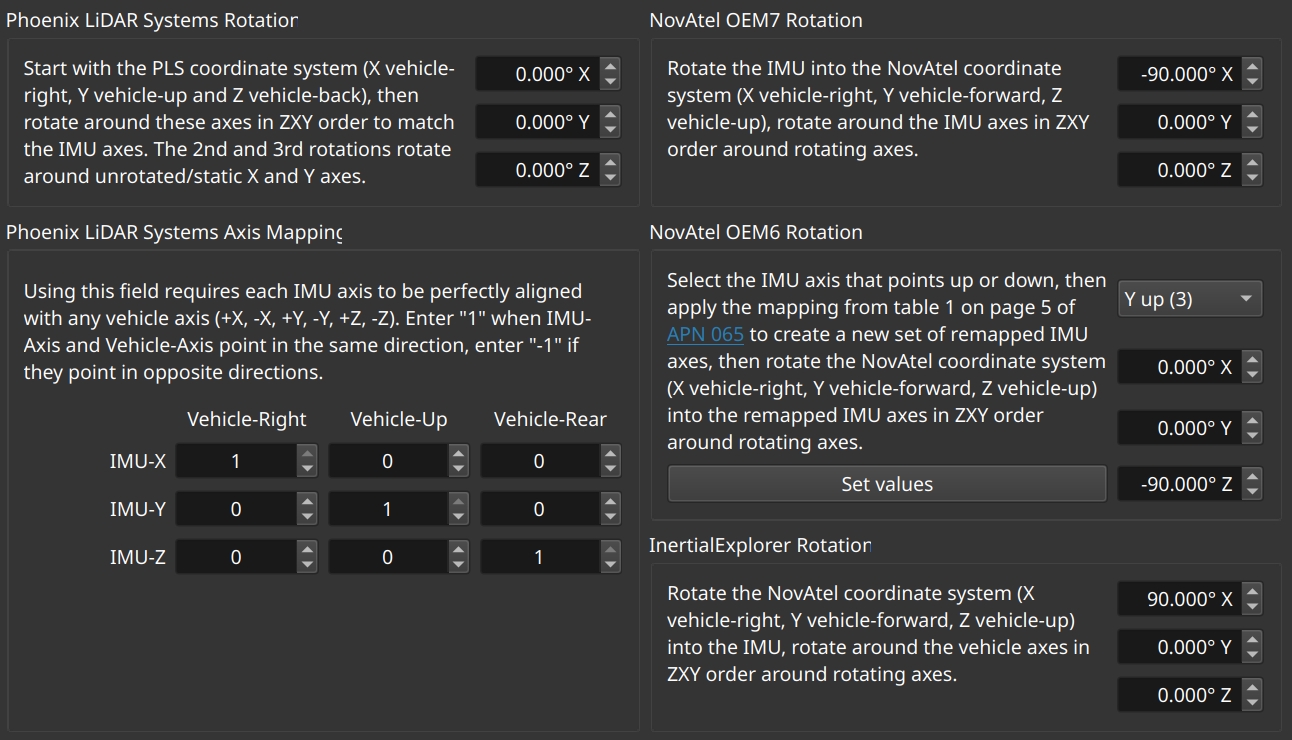Decrease IMU-Y Vehicle-Right mapping value
The image size is (1292, 740).
308,517
